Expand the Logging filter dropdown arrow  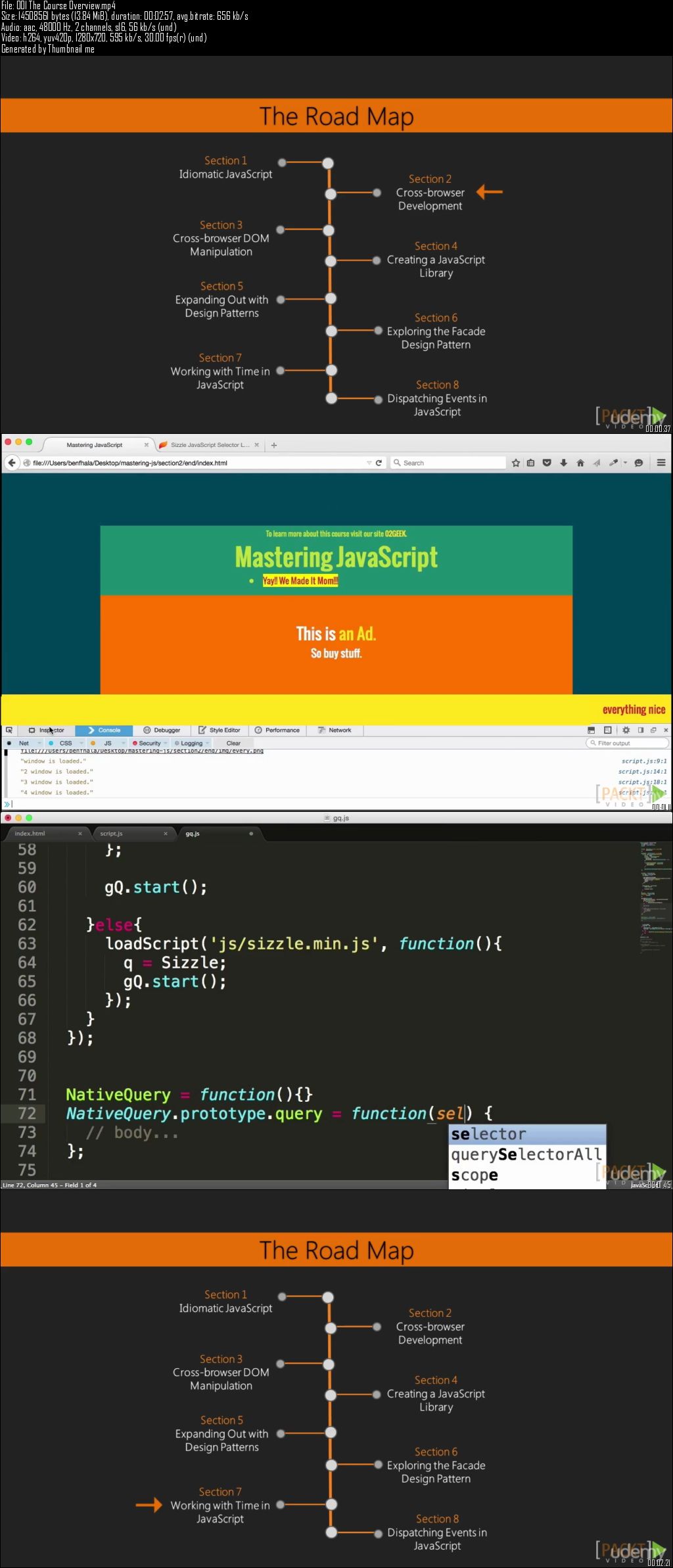click(208, 743)
